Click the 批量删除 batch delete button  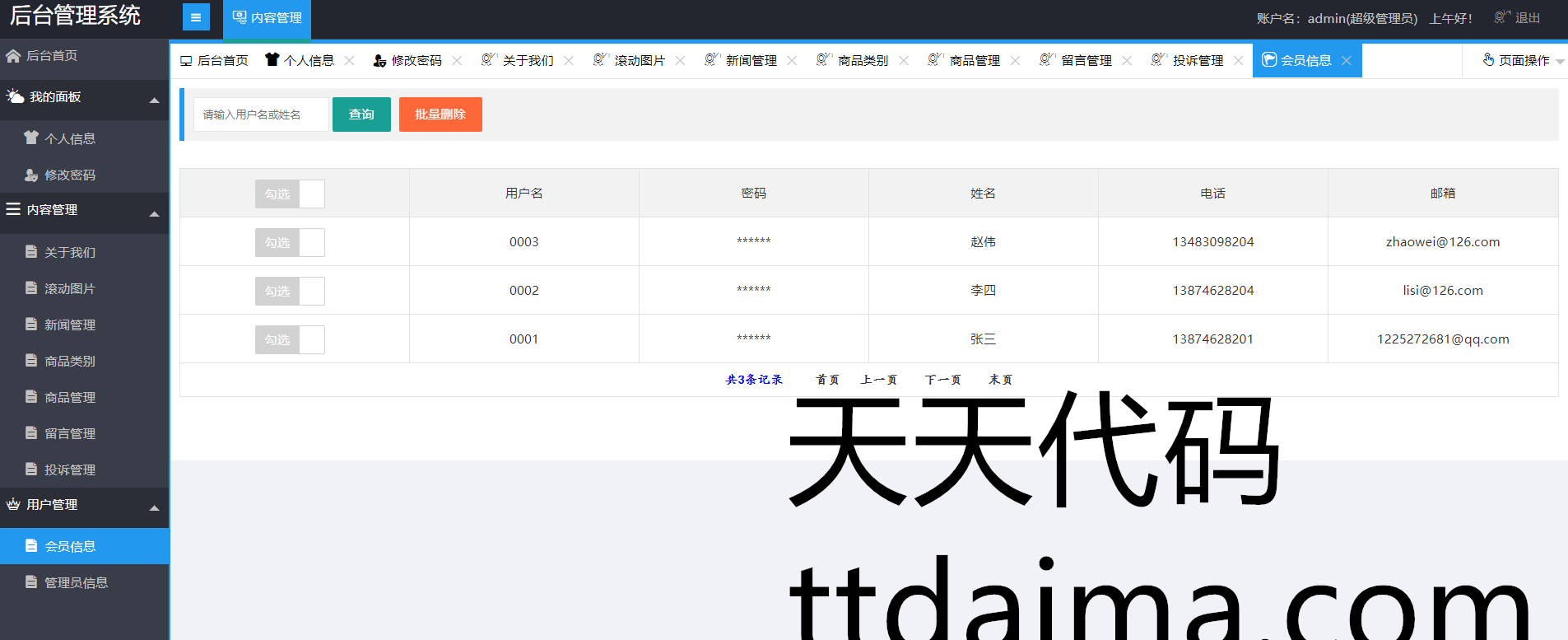(440, 114)
